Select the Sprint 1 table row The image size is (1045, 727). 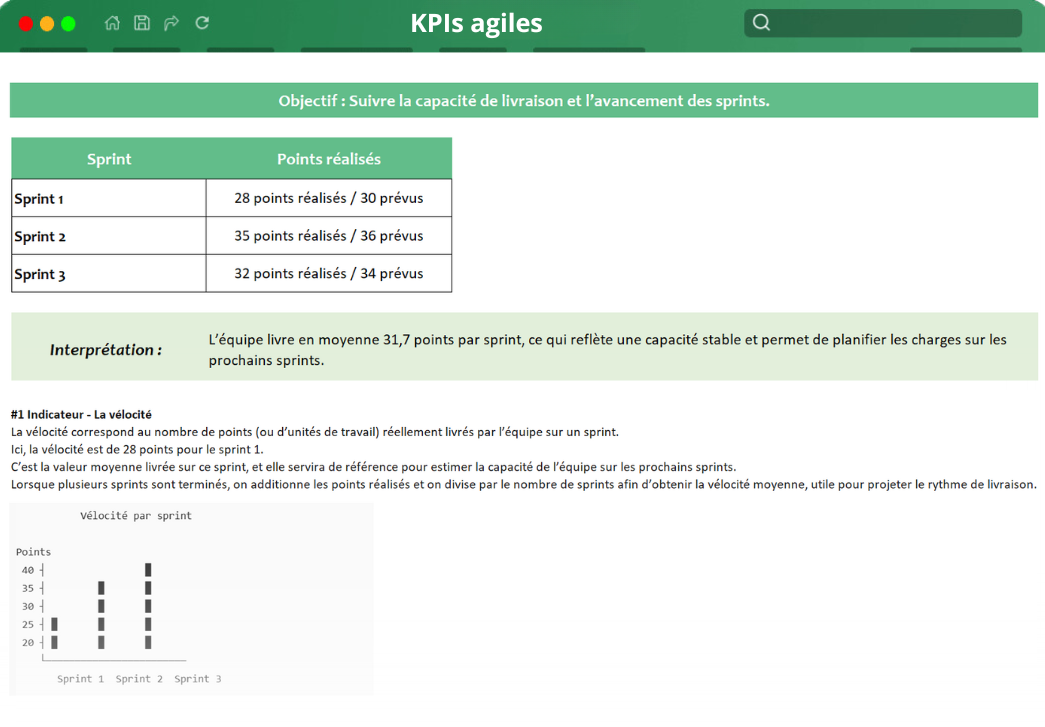pos(230,197)
